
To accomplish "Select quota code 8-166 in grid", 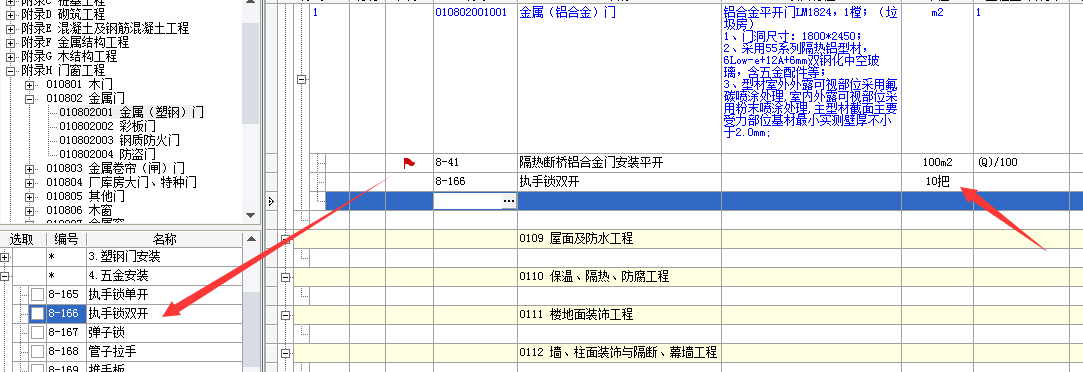I will (475, 182).
